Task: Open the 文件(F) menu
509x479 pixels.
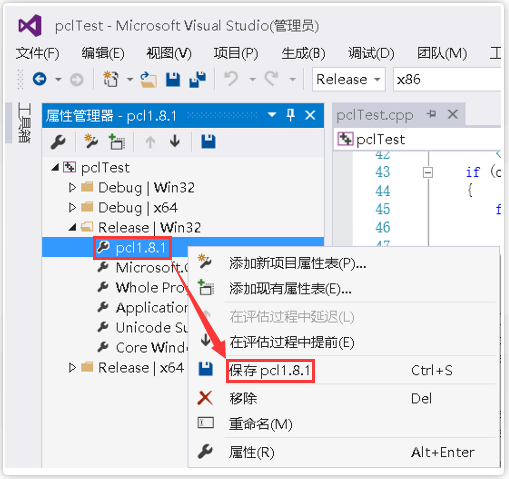Action: coord(37,53)
